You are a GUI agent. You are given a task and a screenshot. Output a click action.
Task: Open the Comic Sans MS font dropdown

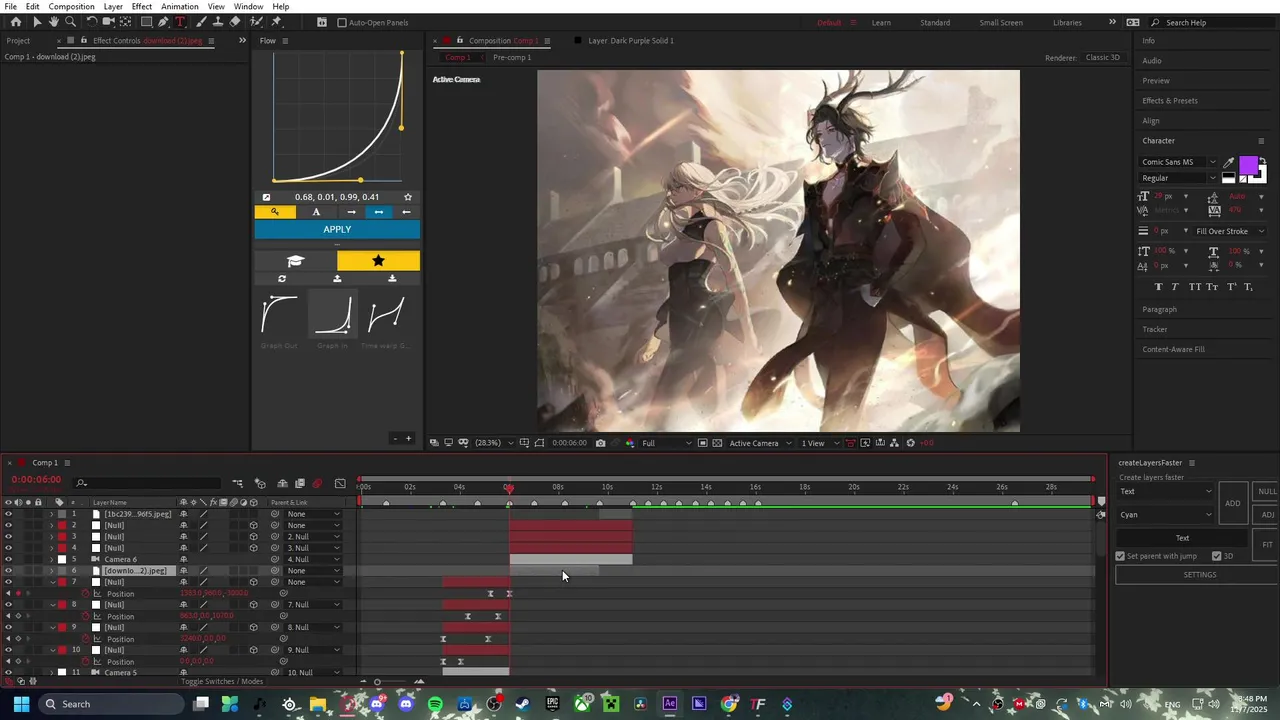pos(1179,162)
